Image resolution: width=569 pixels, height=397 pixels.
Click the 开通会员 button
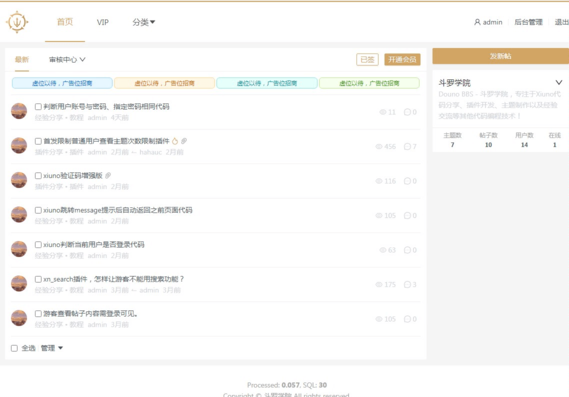tap(402, 60)
